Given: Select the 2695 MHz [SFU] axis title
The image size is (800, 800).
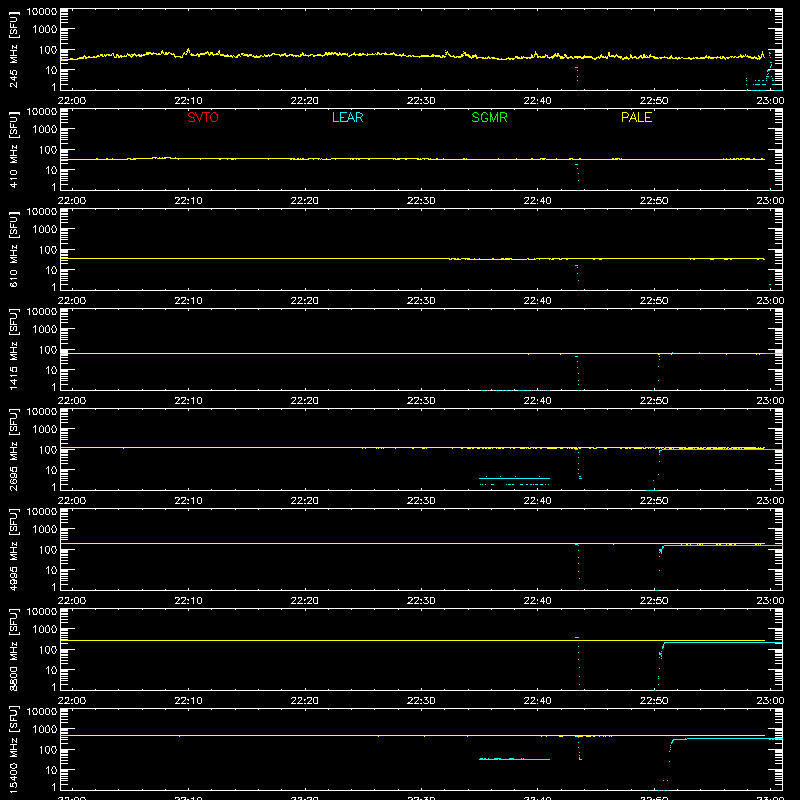Looking at the screenshot, I should coord(14,449).
